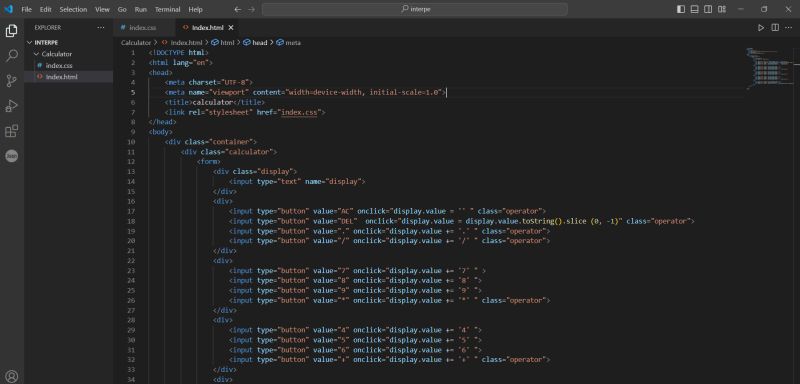
Task: Click the div class="calculator" line
Action: pyautogui.click(x=229, y=152)
